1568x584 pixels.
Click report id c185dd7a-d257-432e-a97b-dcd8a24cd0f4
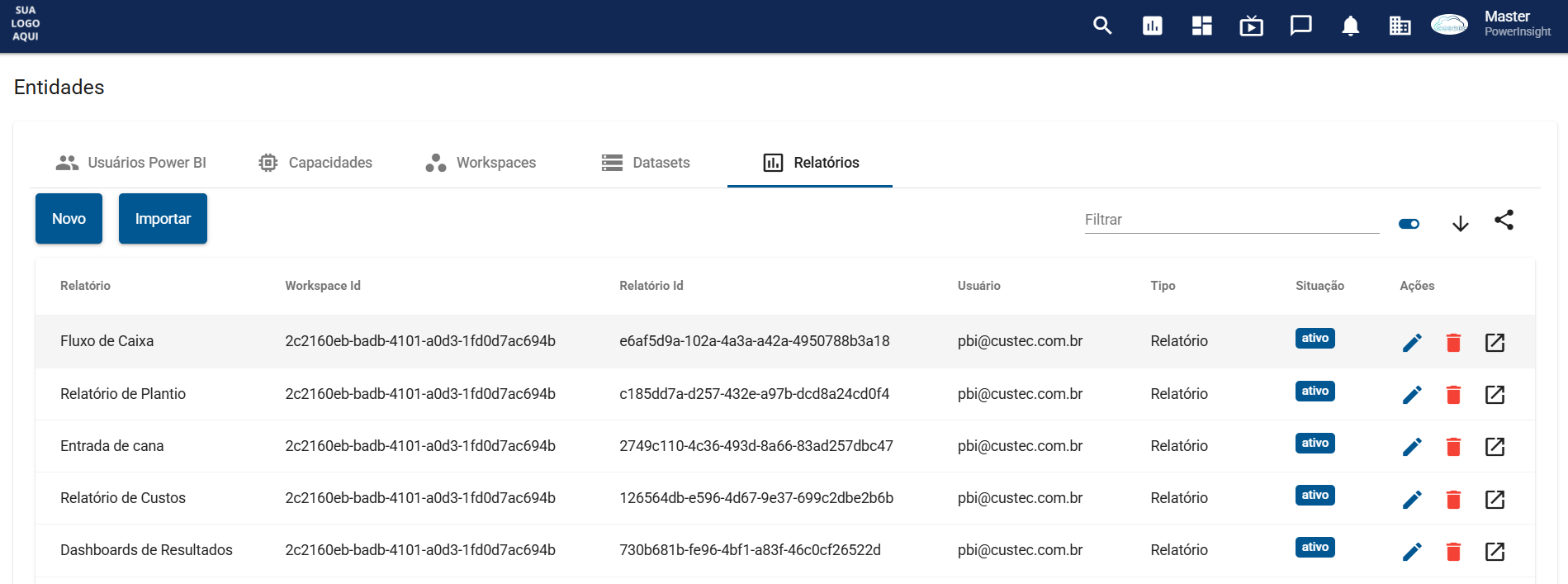pyautogui.click(x=755, y=394)
